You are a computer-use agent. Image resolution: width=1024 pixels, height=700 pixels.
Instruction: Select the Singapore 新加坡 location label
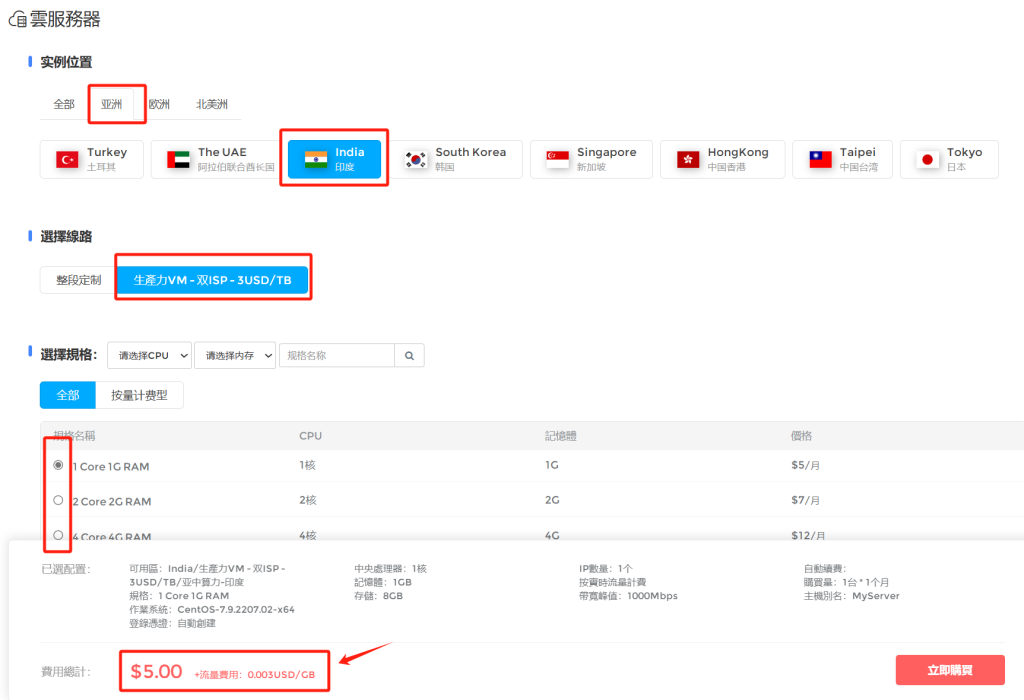click(607, 159)
